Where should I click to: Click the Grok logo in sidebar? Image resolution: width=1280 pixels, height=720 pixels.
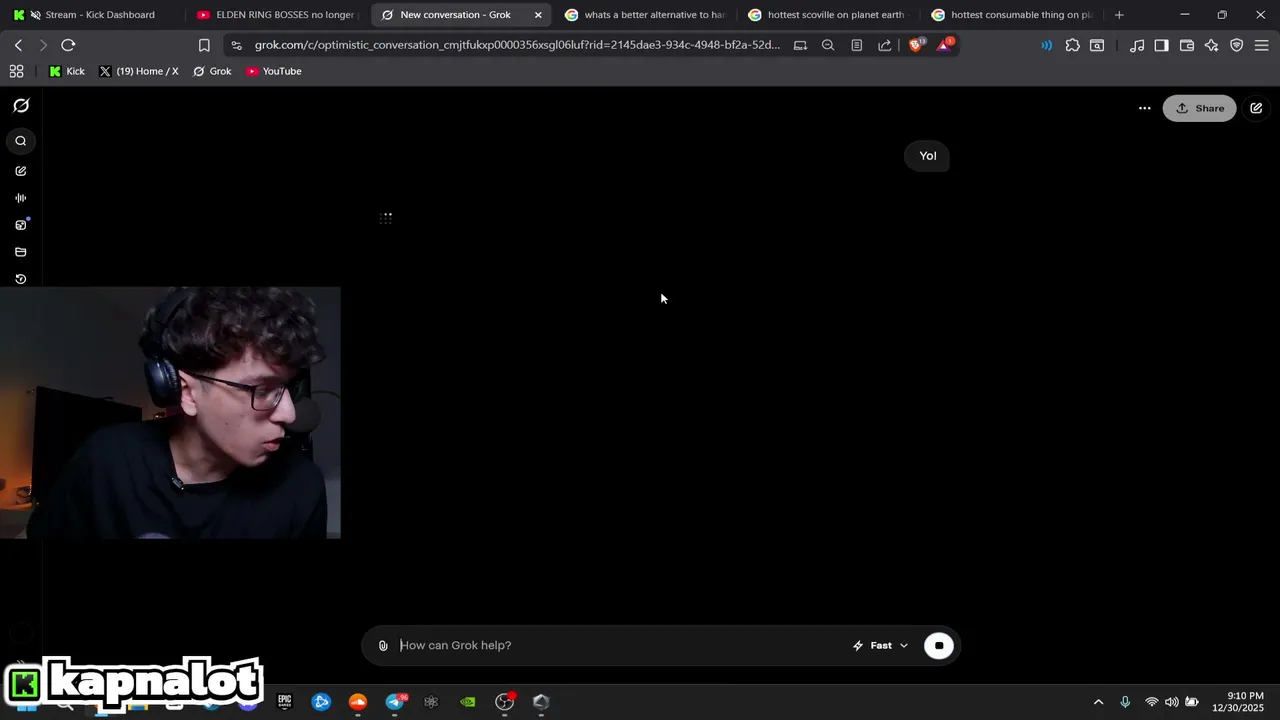click(21, 106)
